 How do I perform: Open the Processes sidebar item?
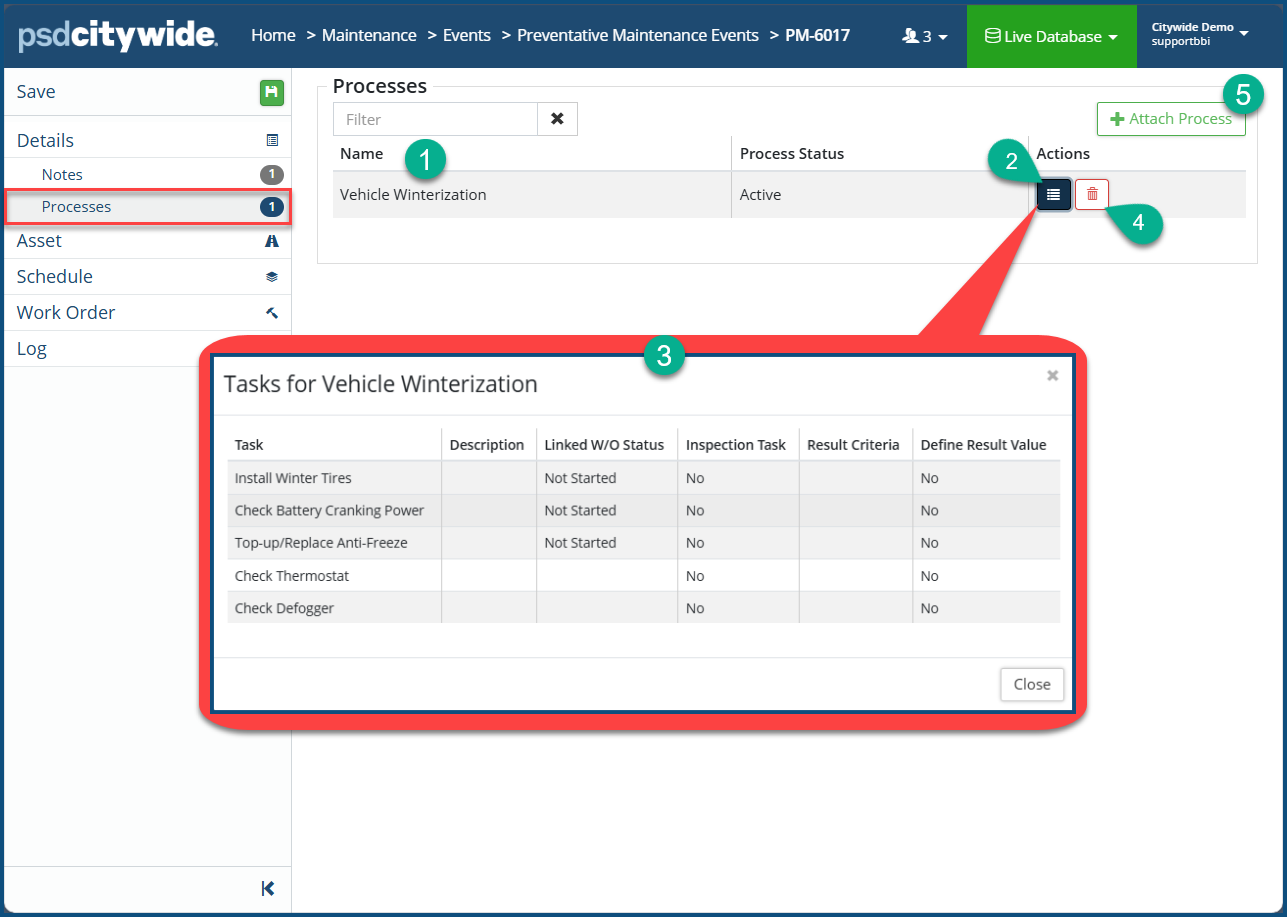tap(77, 207)
